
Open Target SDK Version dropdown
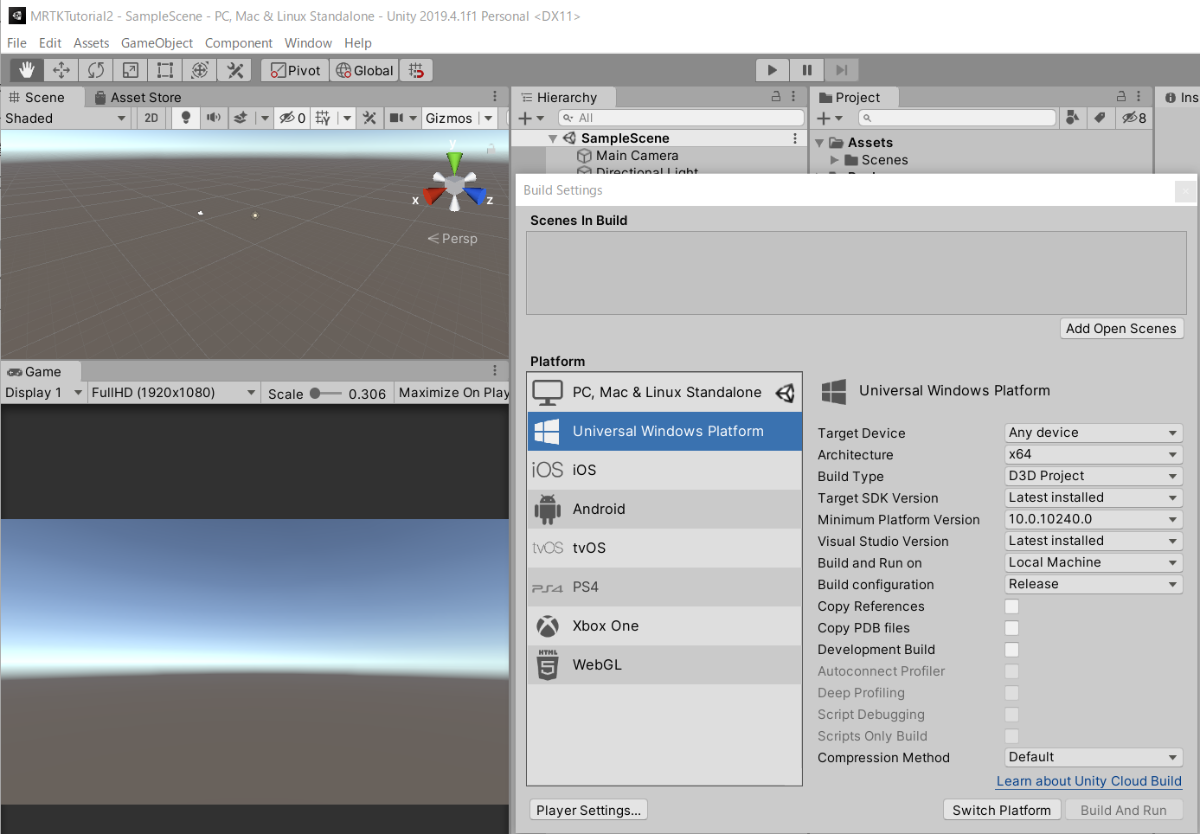[1094, 498]
